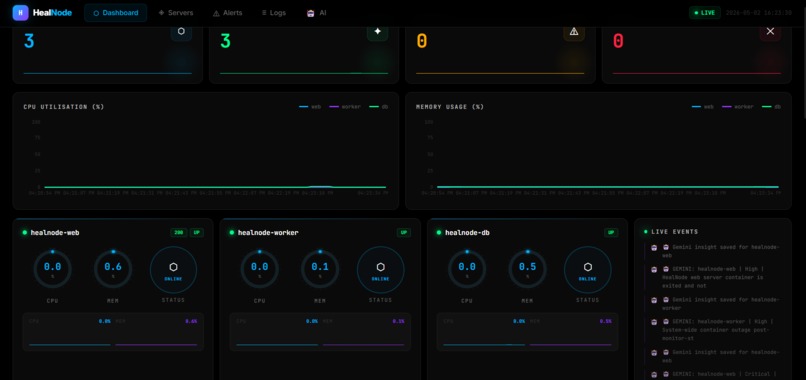
Task: Click the HealNode logo icon
Action: click(x=21, y=13)
